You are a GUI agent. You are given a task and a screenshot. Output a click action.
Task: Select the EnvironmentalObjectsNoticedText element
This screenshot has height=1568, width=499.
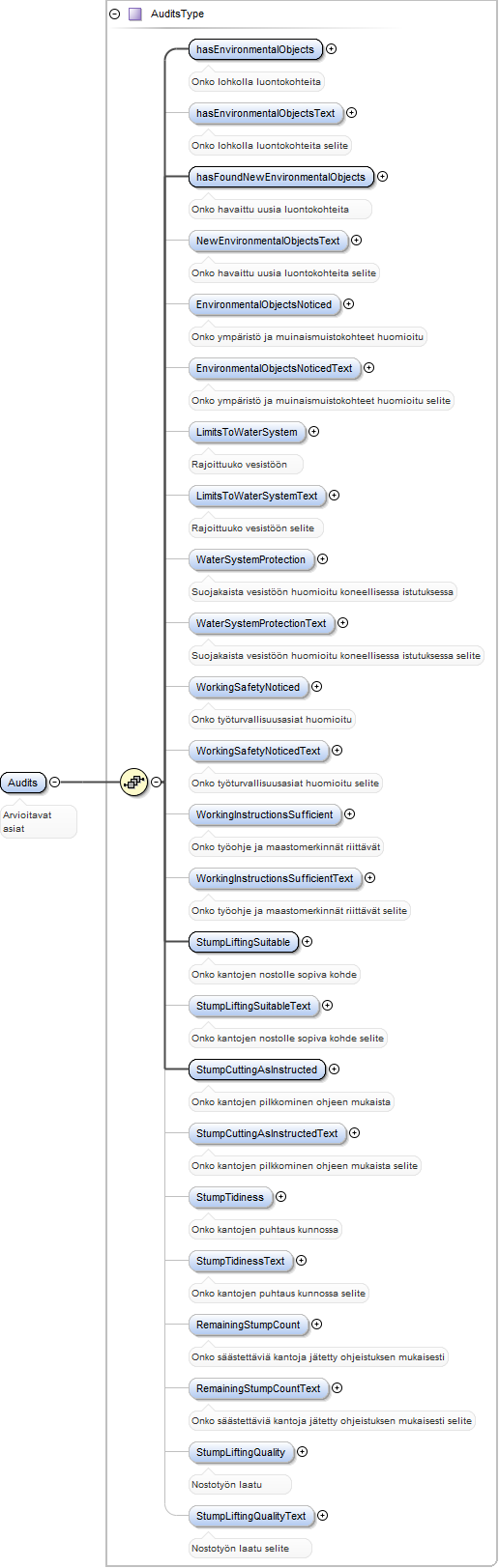[x=275, y=368]
